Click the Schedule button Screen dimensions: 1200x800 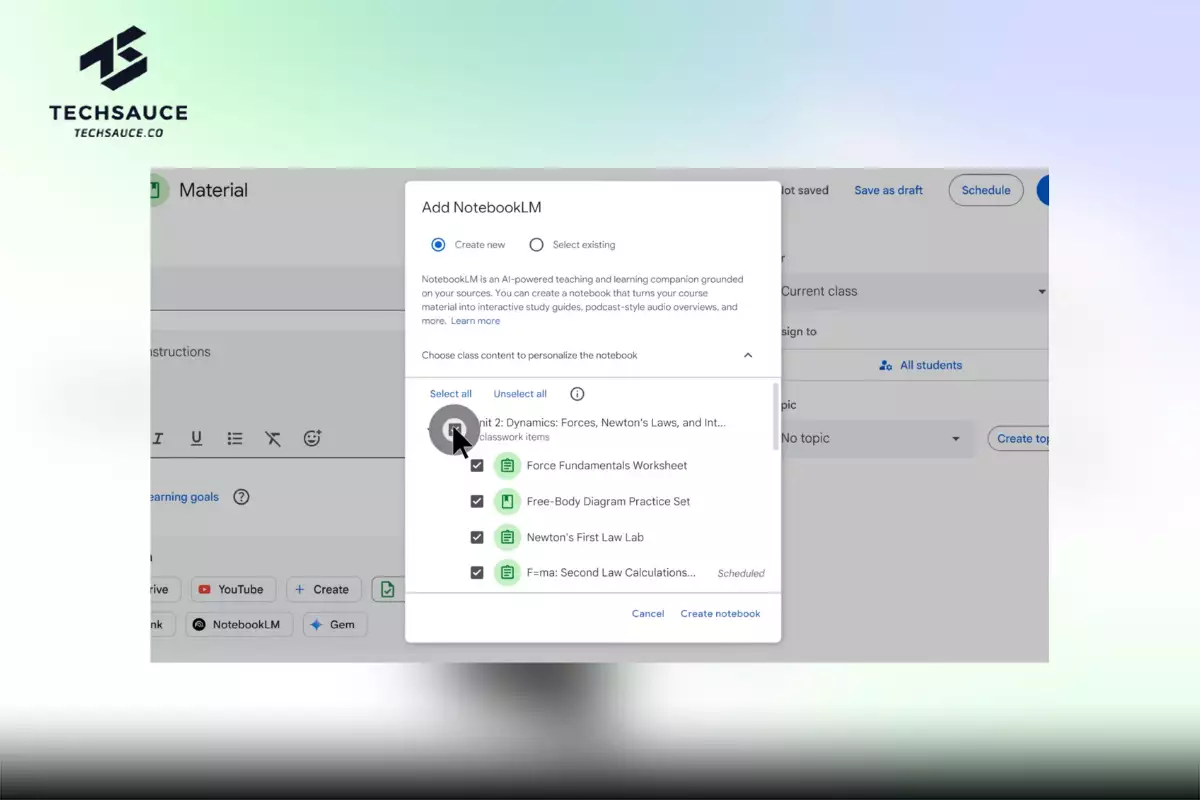(x=986, y=190)
